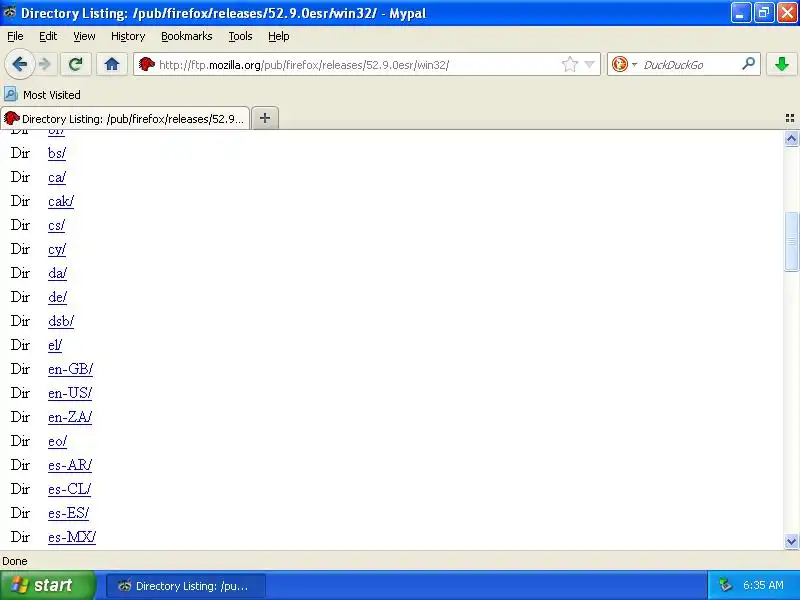Open the URL history dropdown arrow
The image size is (800, 600).
point(590,64)
